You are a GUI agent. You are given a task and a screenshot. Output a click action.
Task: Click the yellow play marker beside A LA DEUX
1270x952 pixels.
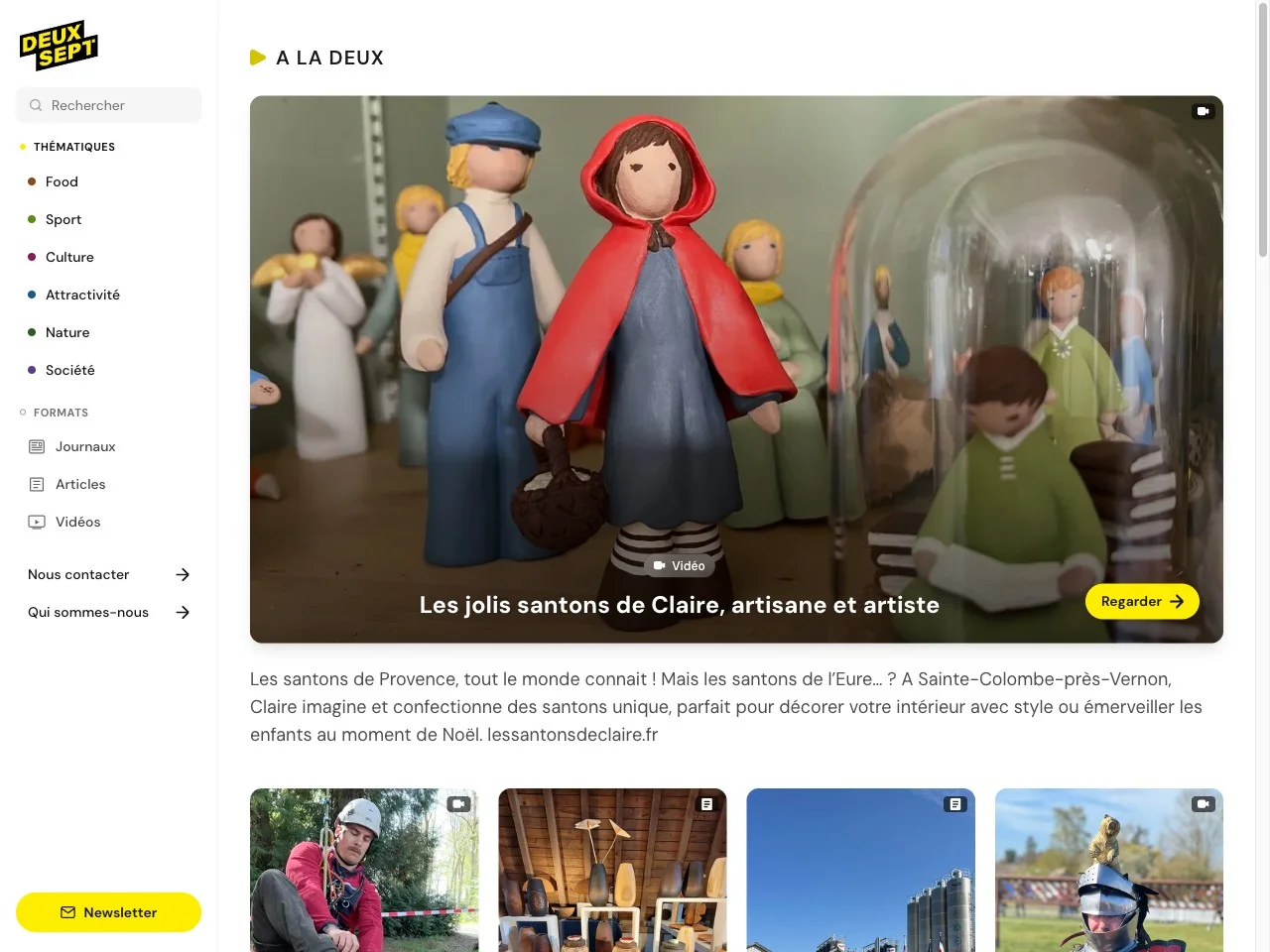tap(258, 58)
